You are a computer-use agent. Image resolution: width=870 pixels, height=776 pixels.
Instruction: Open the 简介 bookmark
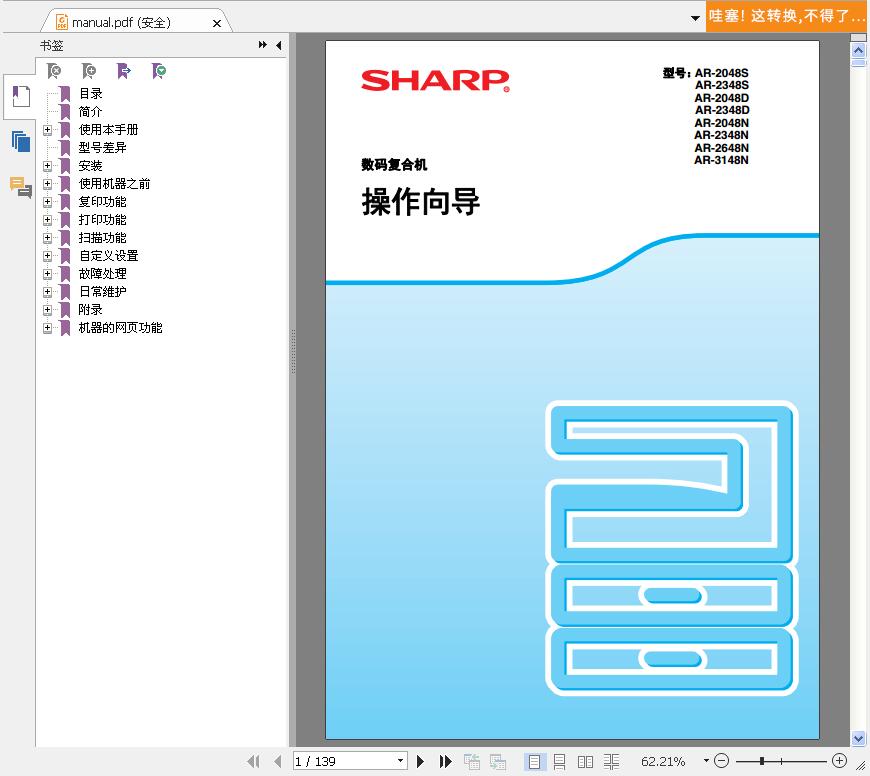[90, 111]
